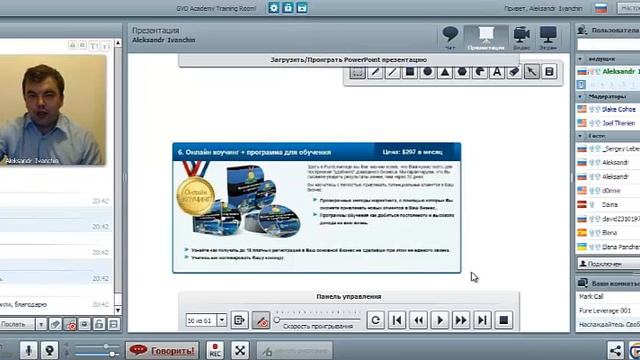Select the text tool marked A

497,72
